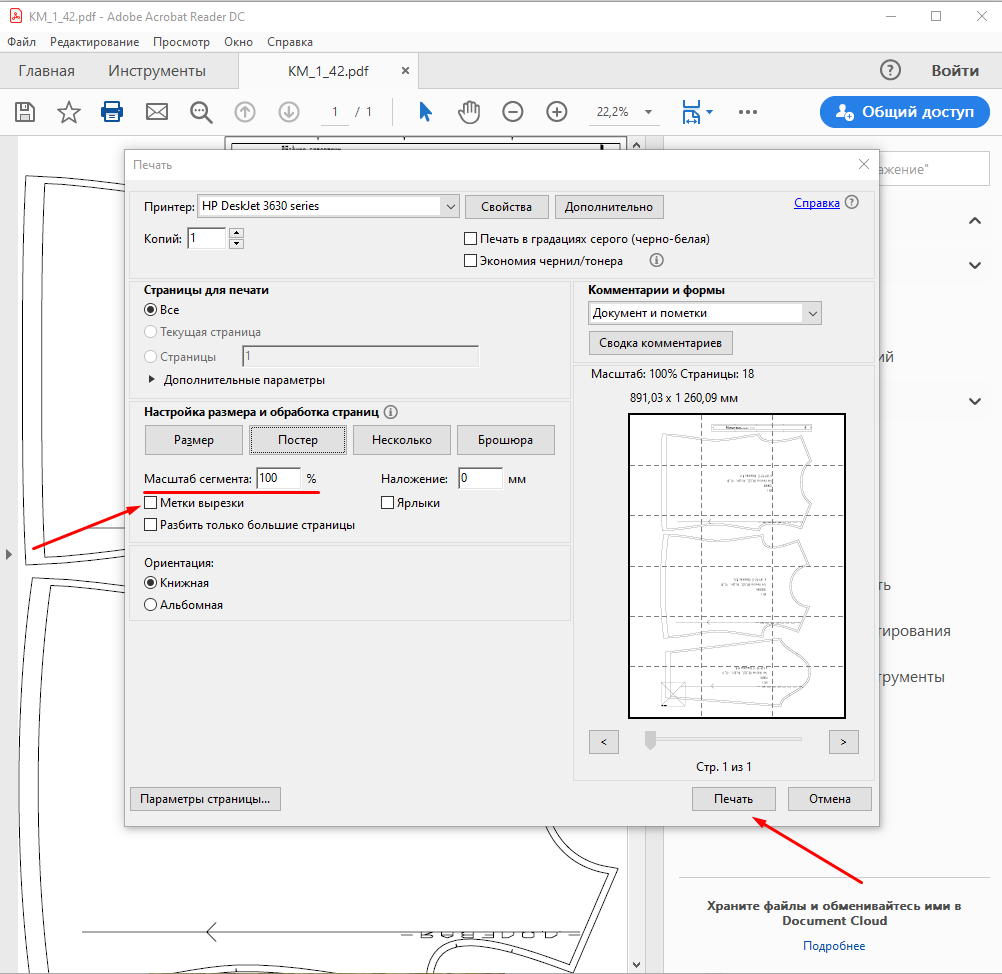1002x974 pixels.
Task: Expand Дополнительные параметры section
Action: (151, 380)
